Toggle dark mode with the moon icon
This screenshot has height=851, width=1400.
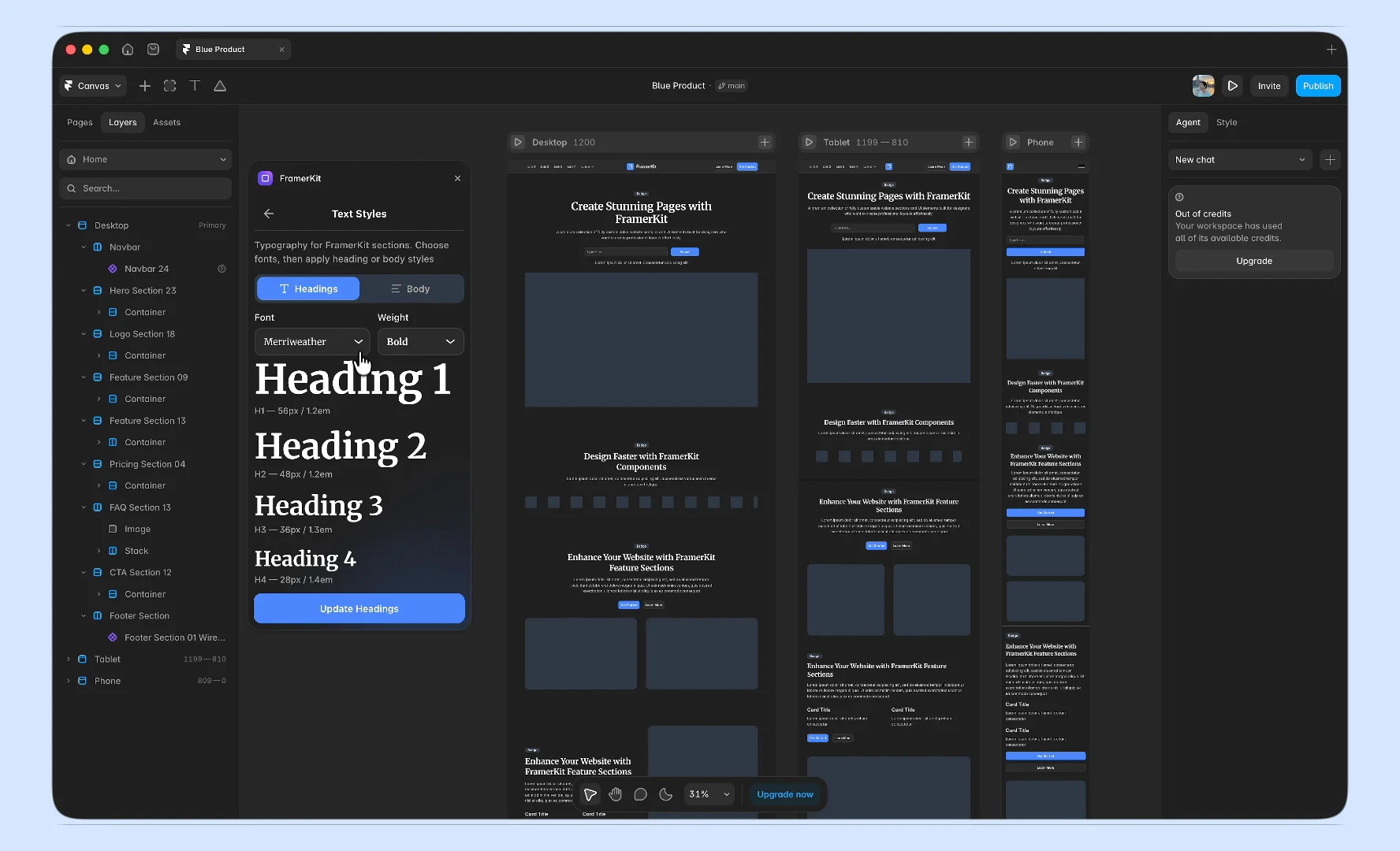point(666,794)
